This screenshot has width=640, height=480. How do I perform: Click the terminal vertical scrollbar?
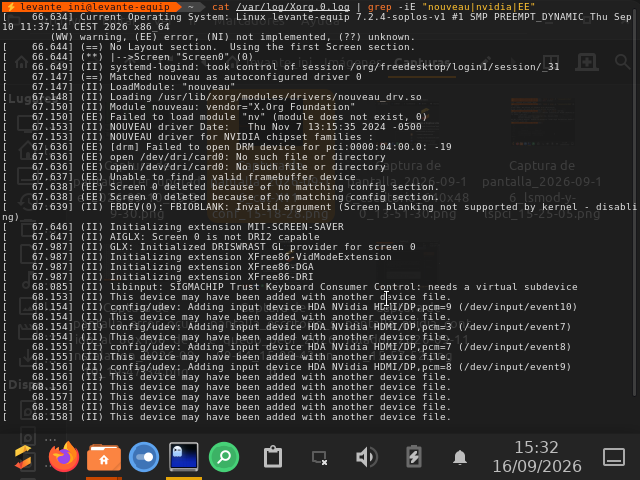[634, 204]
